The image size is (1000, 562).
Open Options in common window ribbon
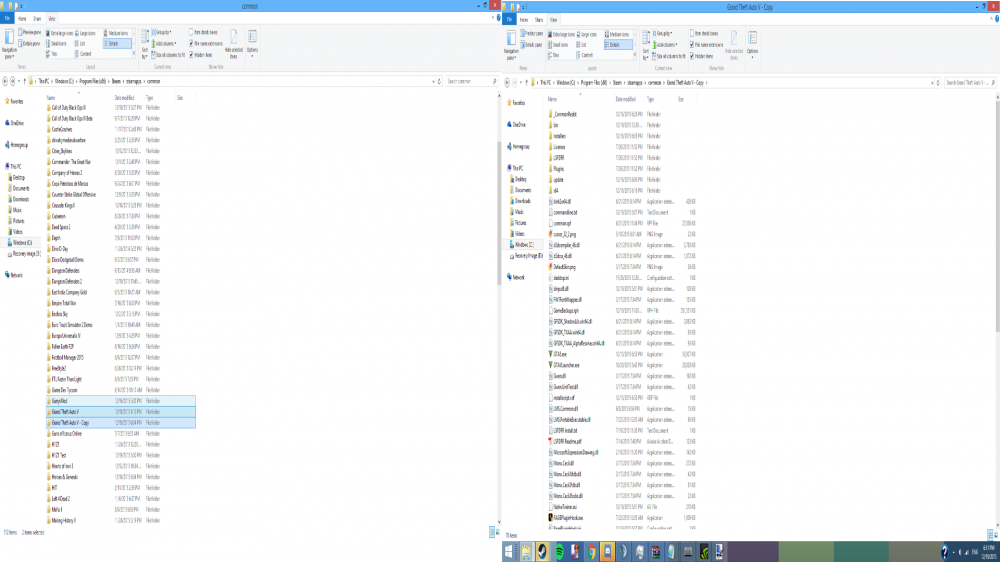pyautogui.click(x=253, y=43)
